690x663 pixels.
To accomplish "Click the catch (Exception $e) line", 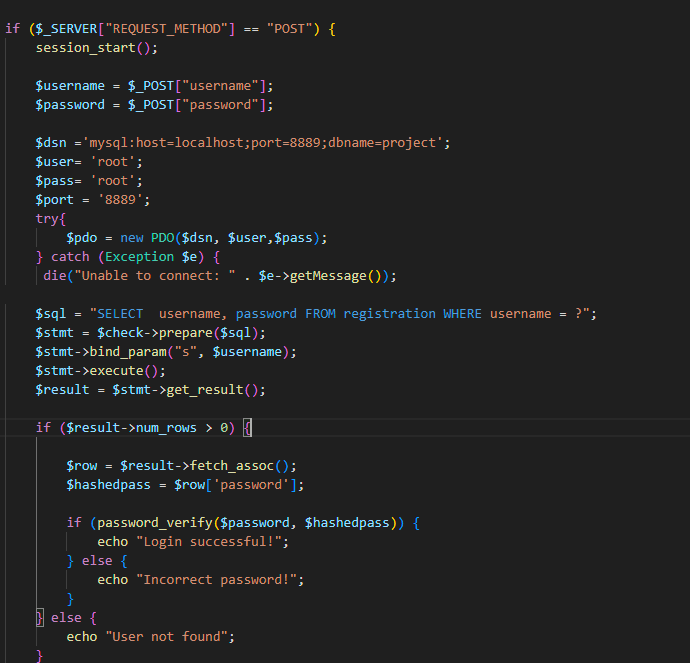I will 128,256.
